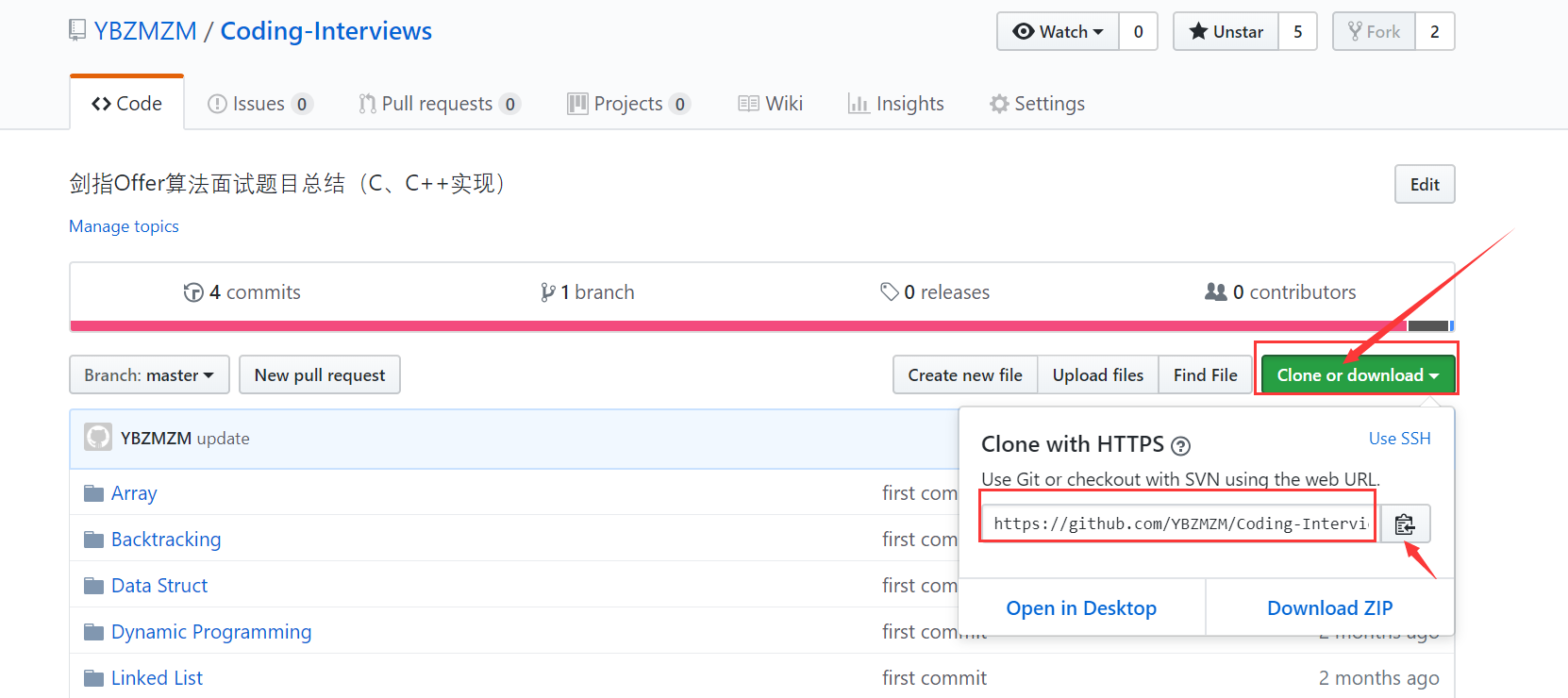
Task: Switch to the Wiki tab
Action: pos(771,104)
